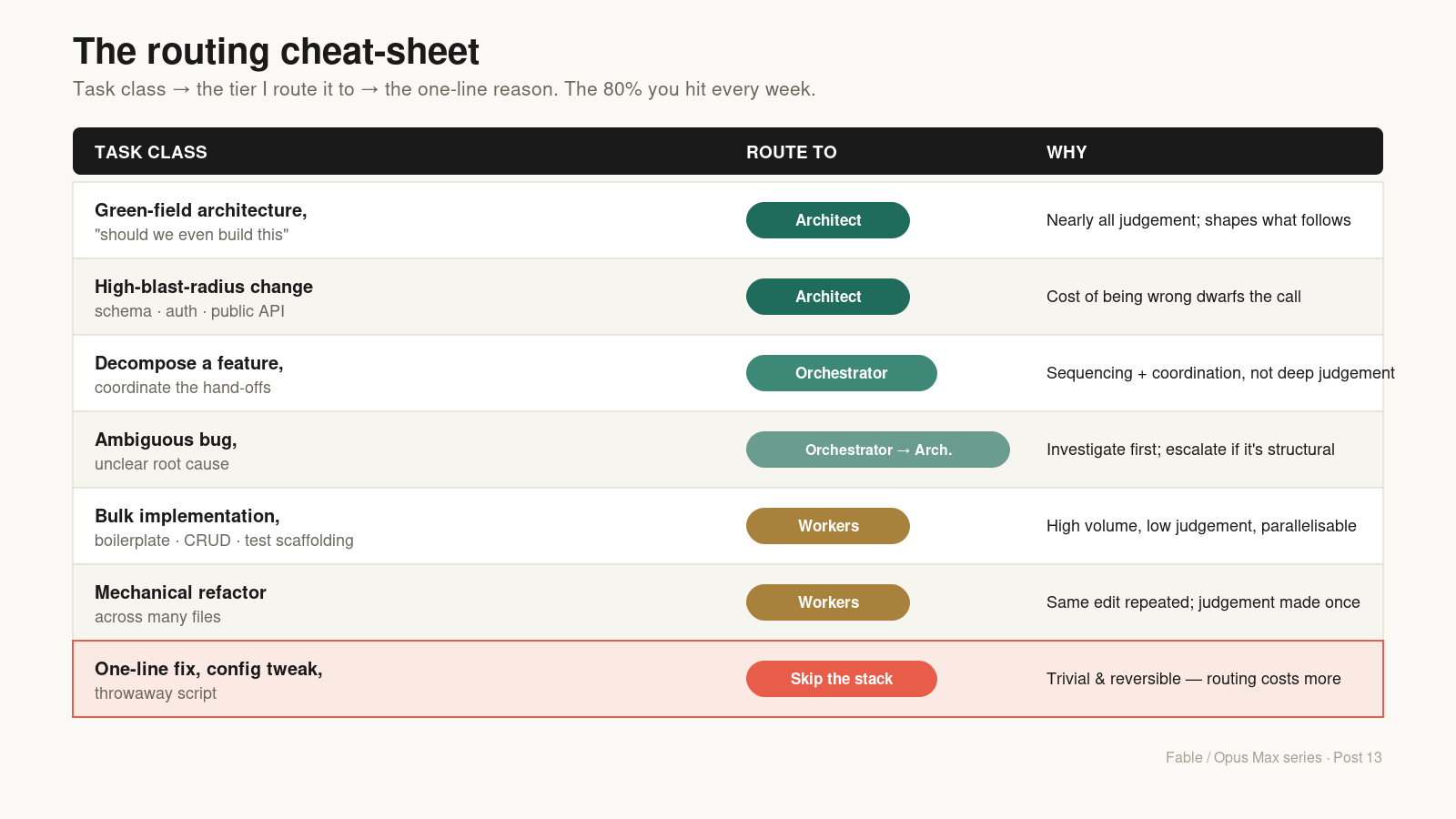This screenshot has height=819, width=1456.
Task: Select the Workers pill for Bulk implementation
Action: coord(828,526)
